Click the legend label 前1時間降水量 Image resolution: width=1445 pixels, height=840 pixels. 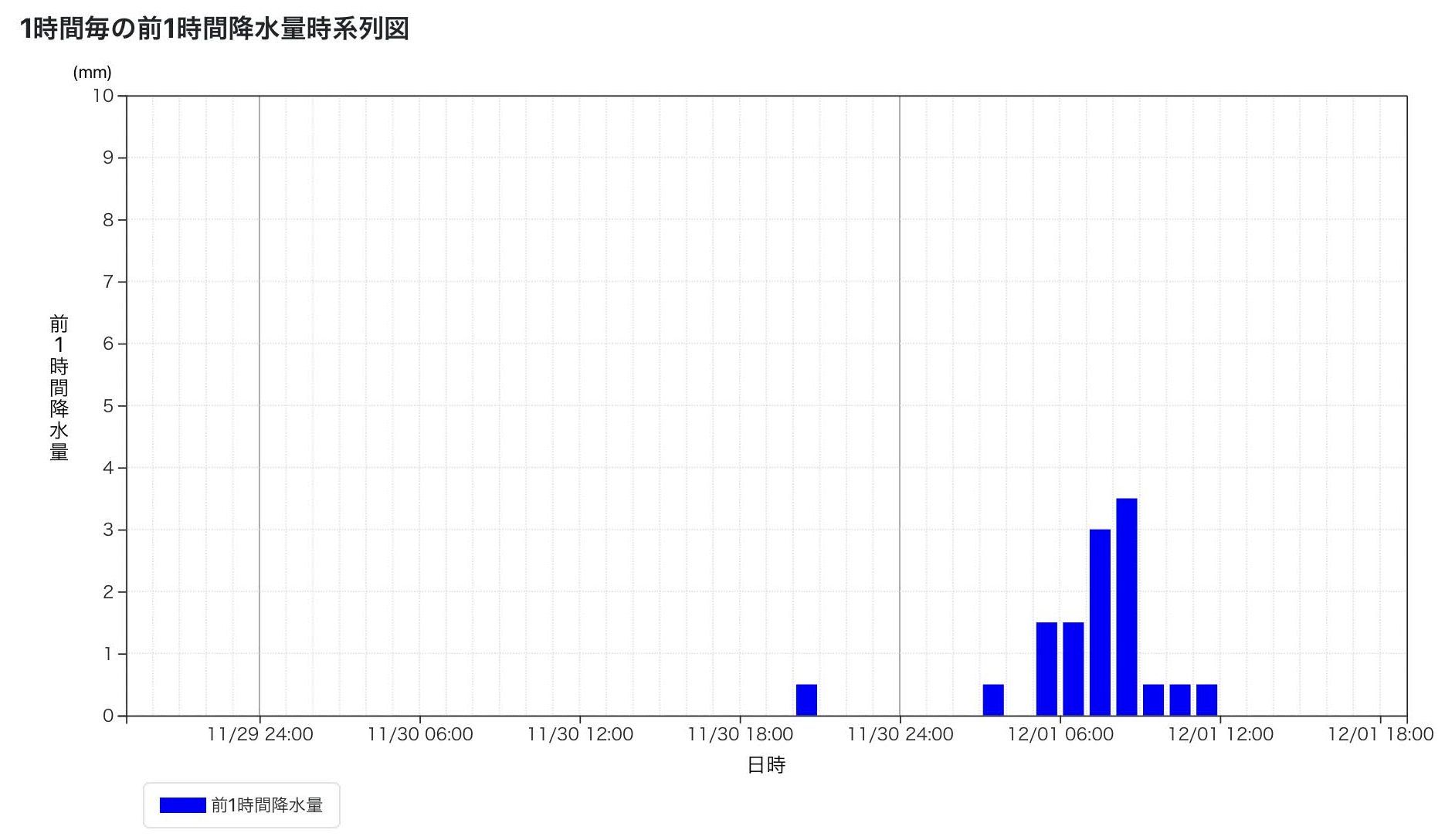click(267, 805)
